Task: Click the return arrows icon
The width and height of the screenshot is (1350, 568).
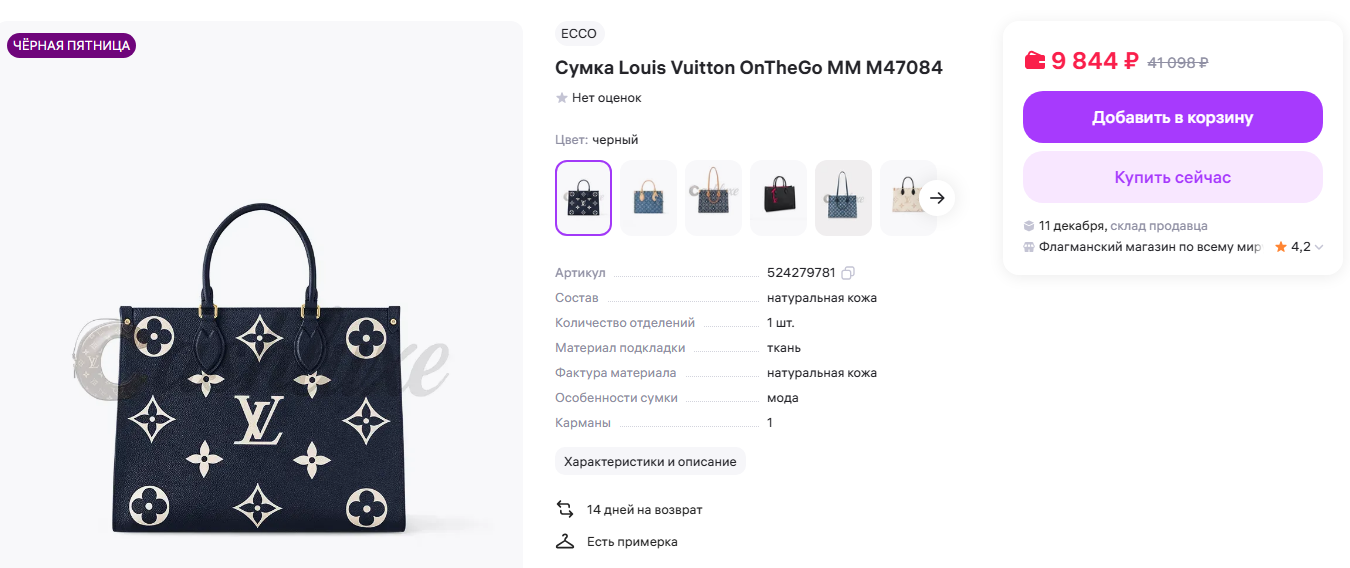Action: (x=565, y=509)
